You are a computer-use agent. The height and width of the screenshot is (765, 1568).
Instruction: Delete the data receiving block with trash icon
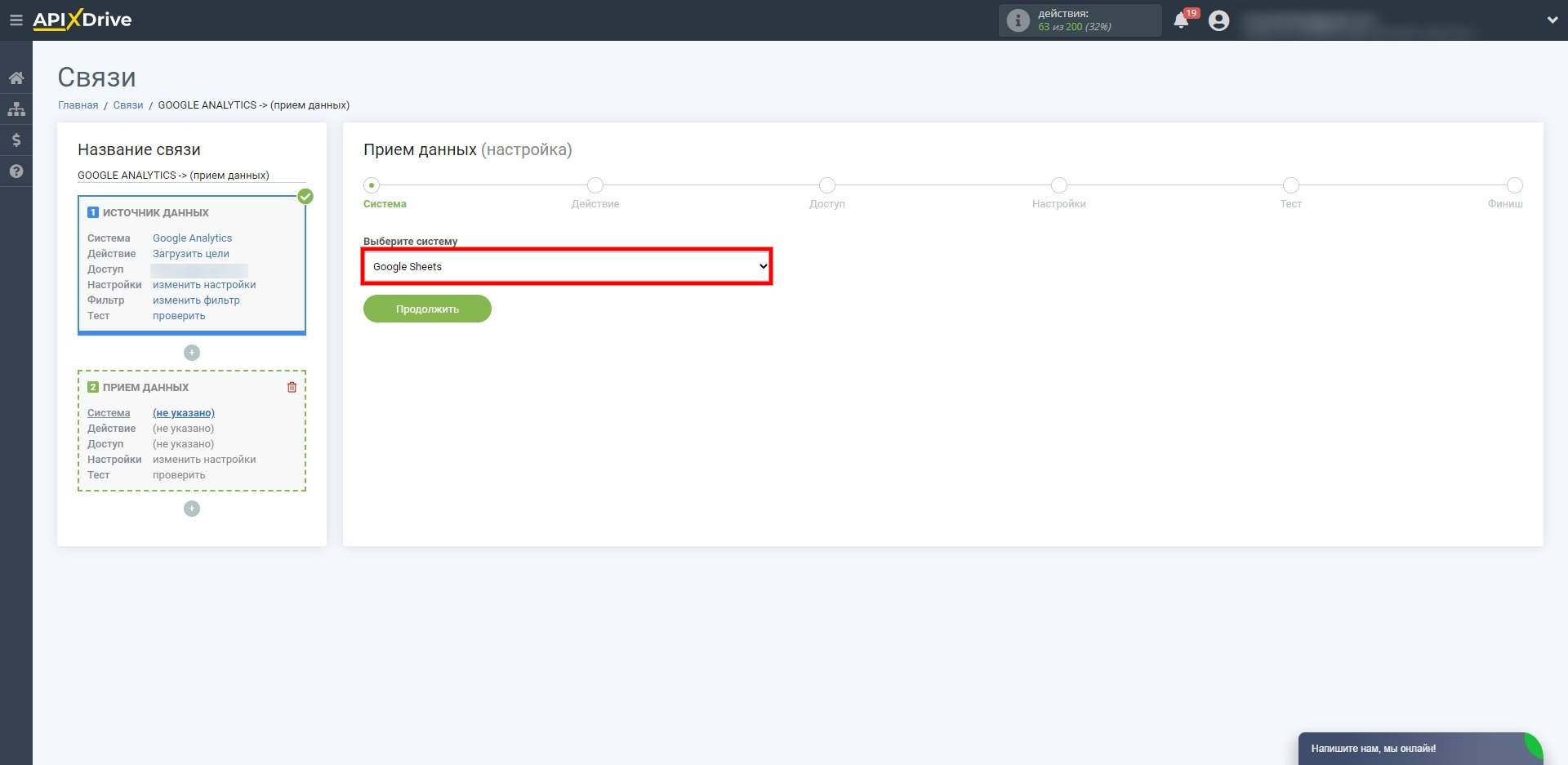[292, 387]
